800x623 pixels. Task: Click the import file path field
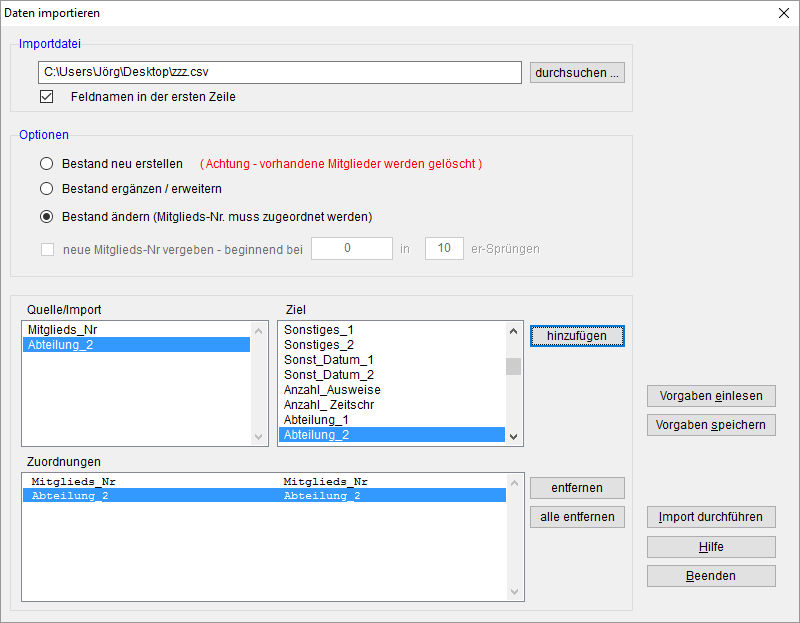(x=279, y=73)
